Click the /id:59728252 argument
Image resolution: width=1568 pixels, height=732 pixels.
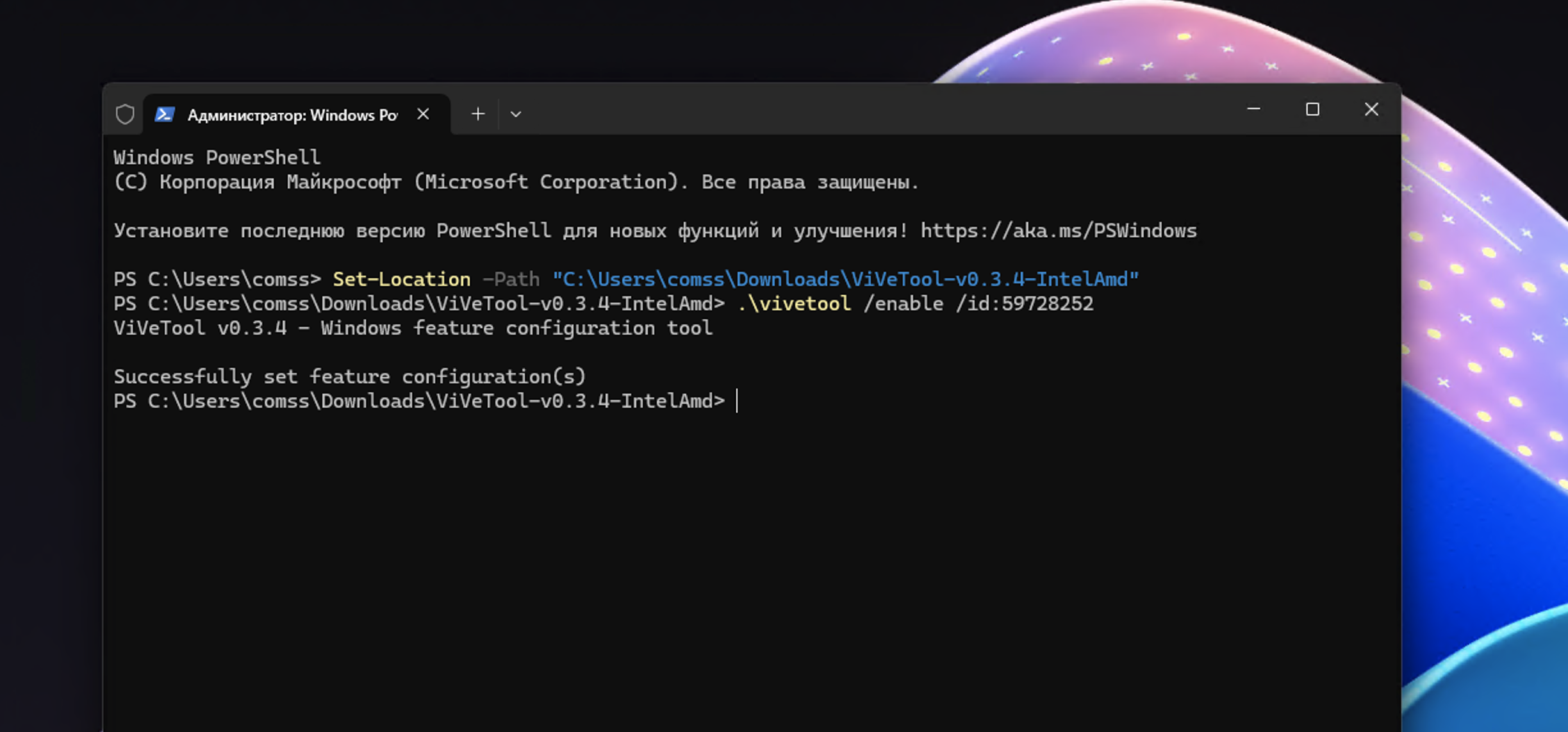[x=1024, y=304]
